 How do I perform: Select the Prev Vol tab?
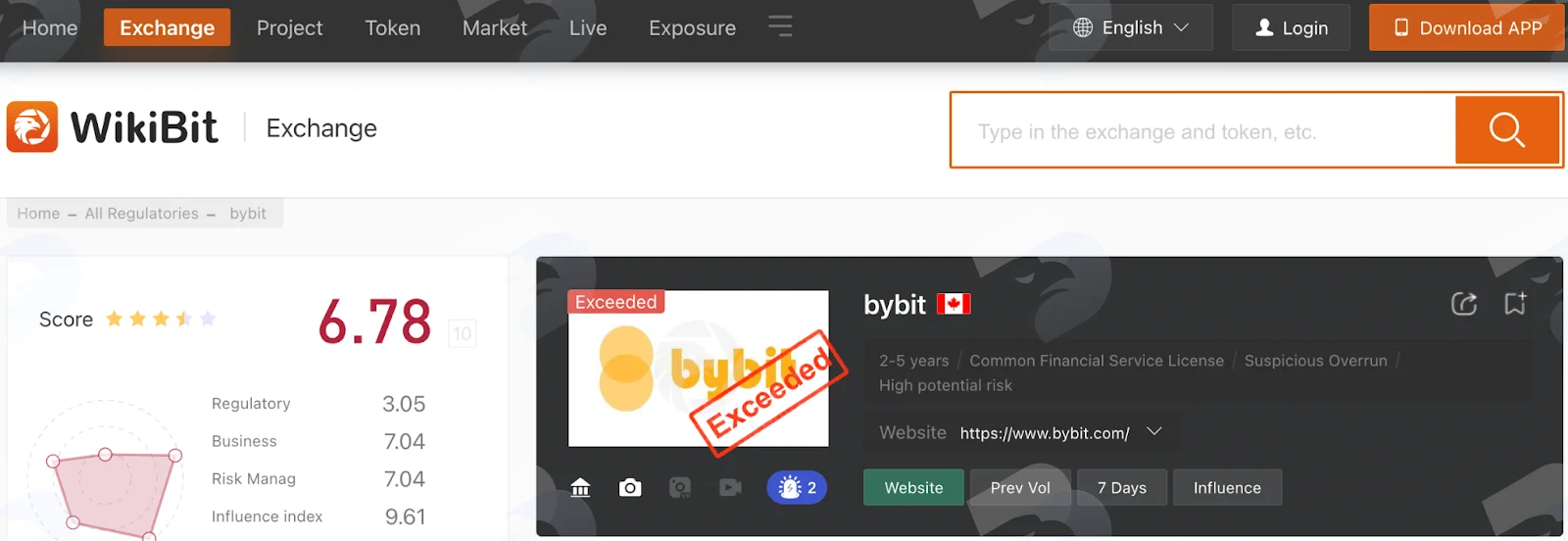[x=1020, y=487]
